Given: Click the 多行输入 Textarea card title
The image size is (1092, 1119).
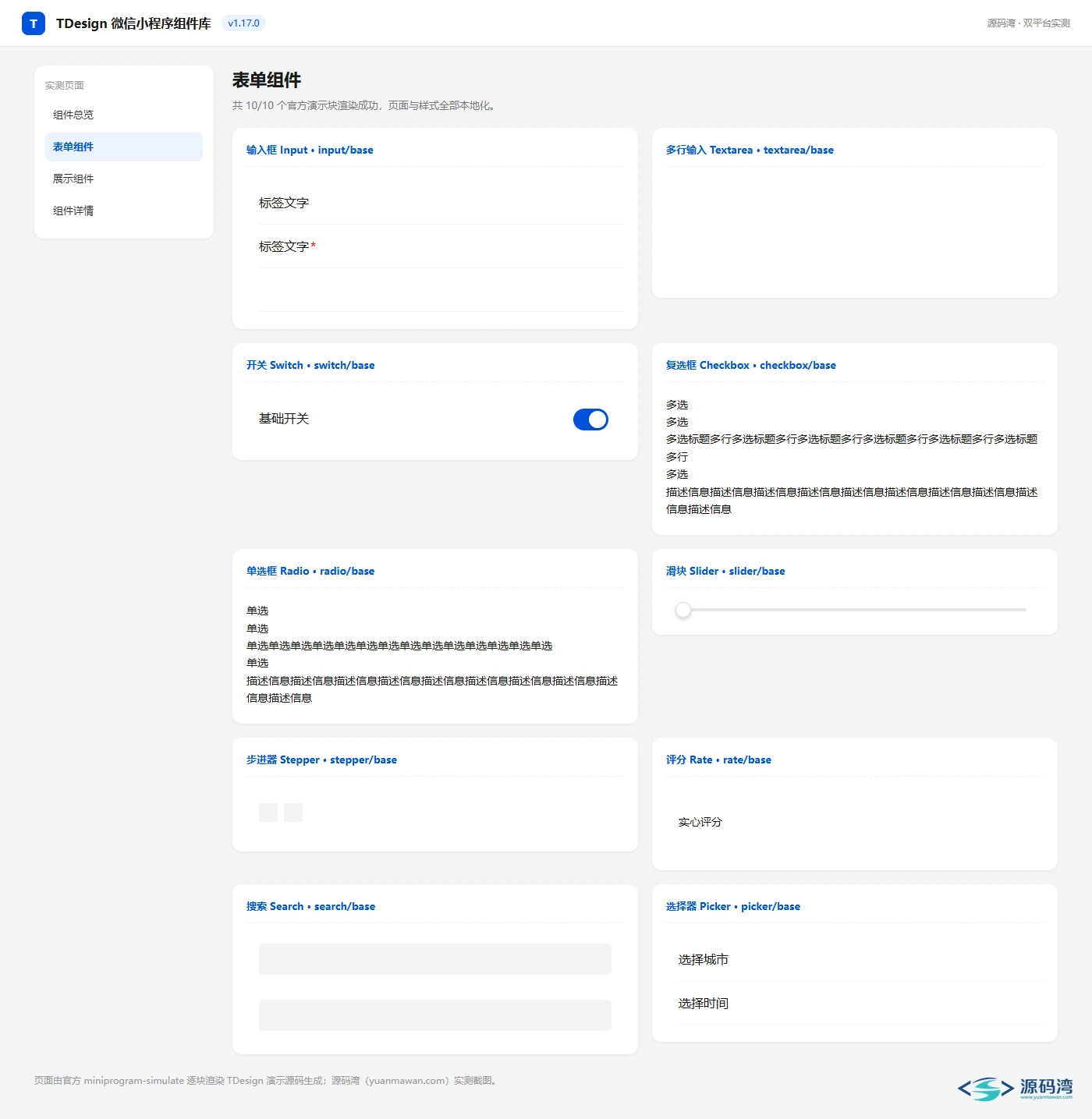Looking at the screenshot, I should 750,150.
